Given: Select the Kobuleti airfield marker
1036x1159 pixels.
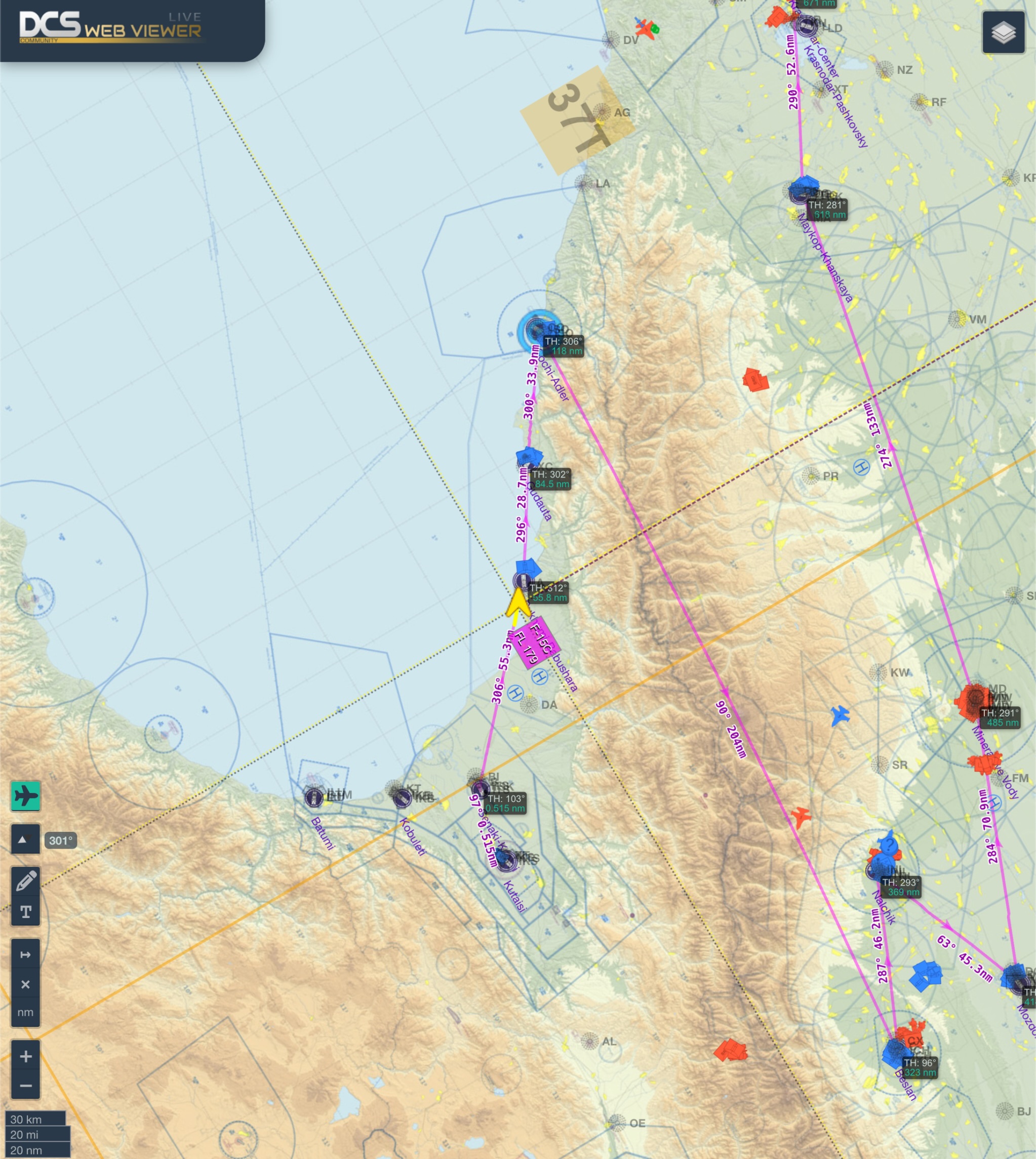Looking at the screenshot, I should 402,798.
